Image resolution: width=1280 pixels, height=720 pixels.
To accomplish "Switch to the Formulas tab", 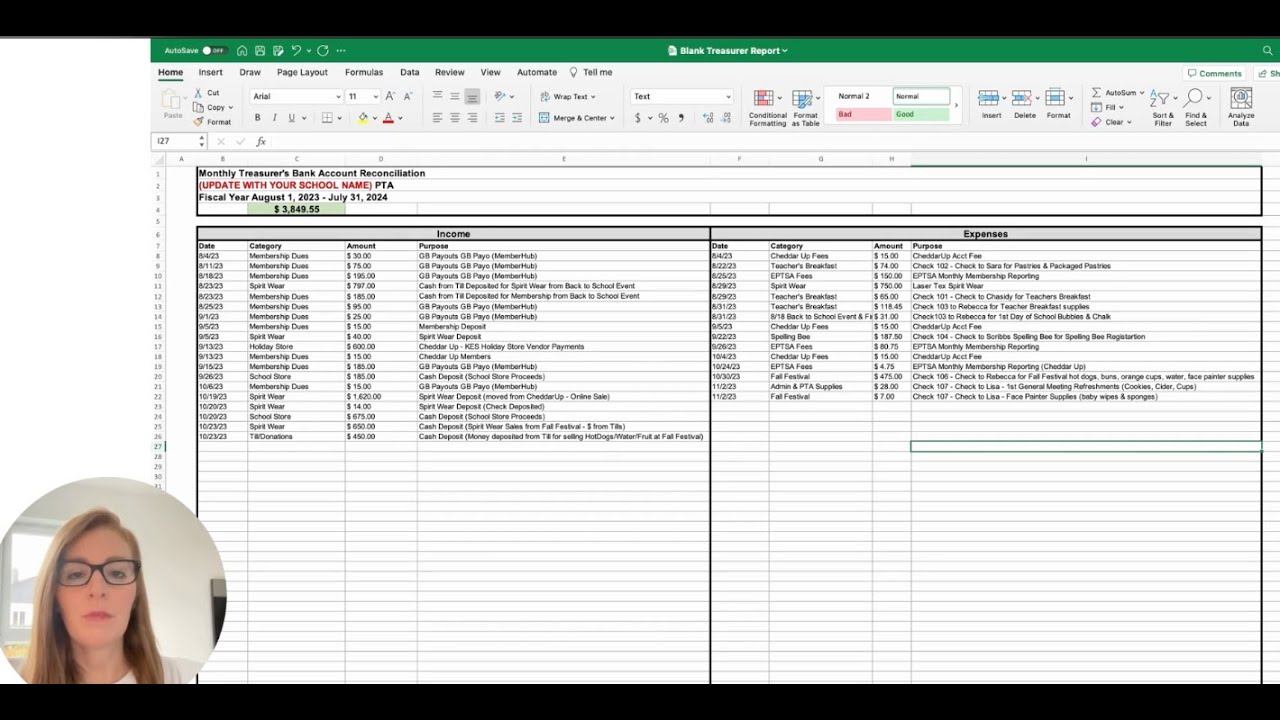I will 364,72.
